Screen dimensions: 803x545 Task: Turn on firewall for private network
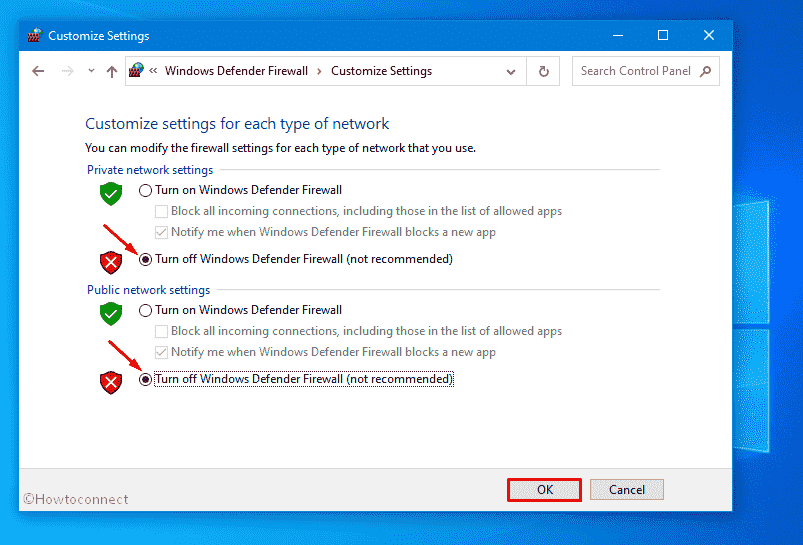pos(145,191)
